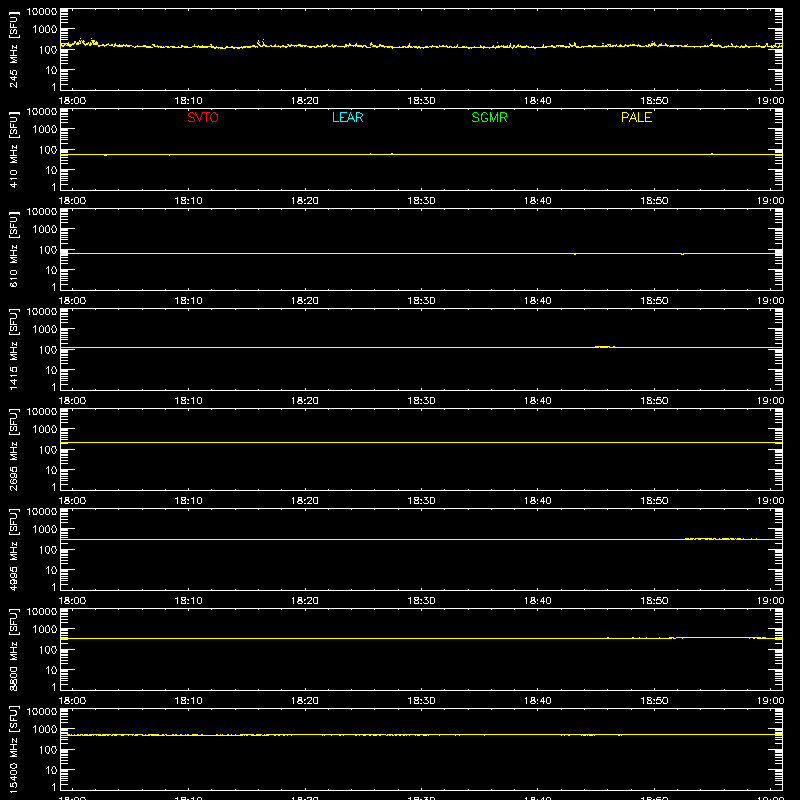Click the 18:00 label under the 8800 MHz panel

coord(72,701)
